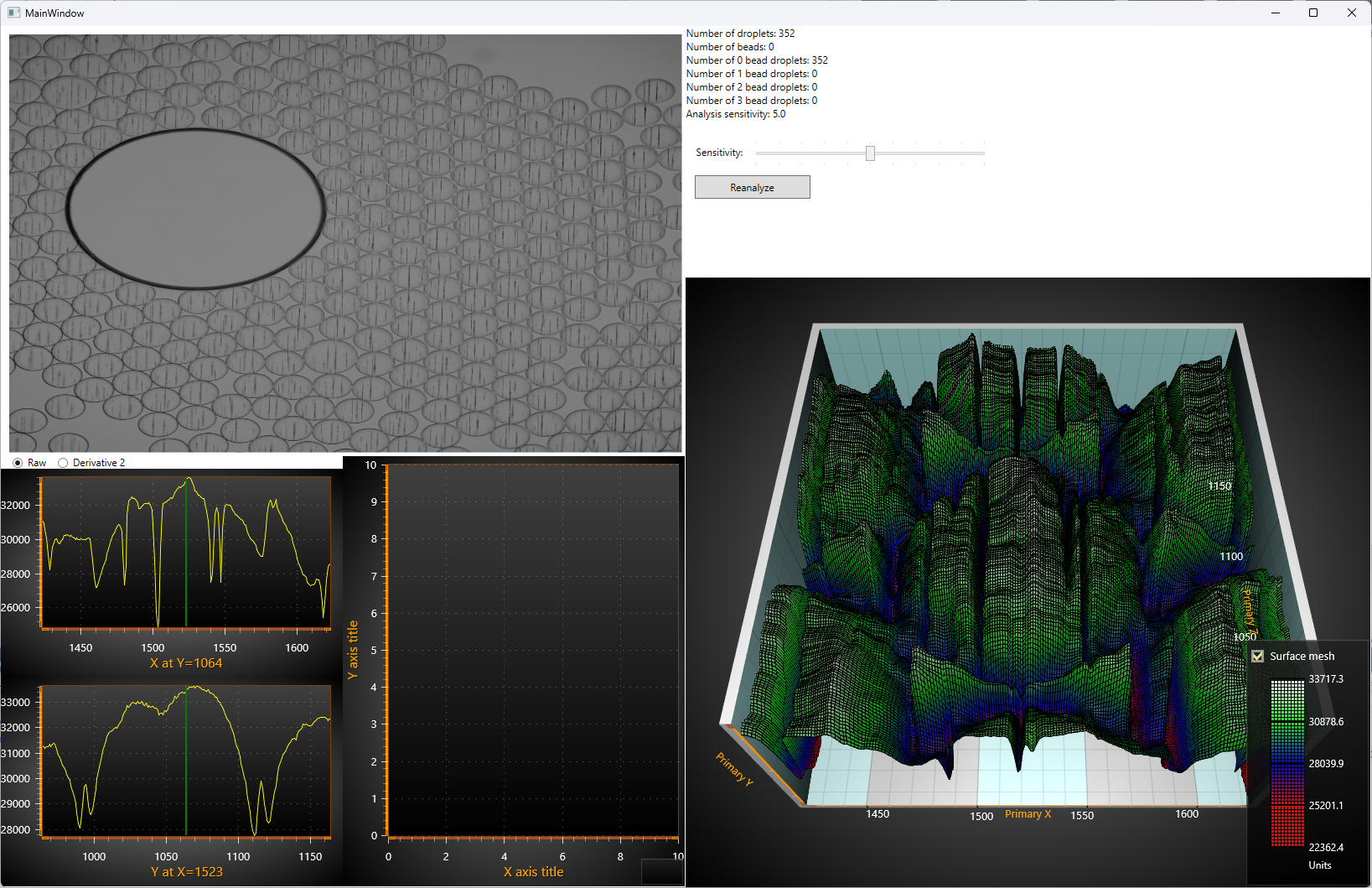
Task: Click the 'Y at X=1523' chart title
Action: (187, 872)
